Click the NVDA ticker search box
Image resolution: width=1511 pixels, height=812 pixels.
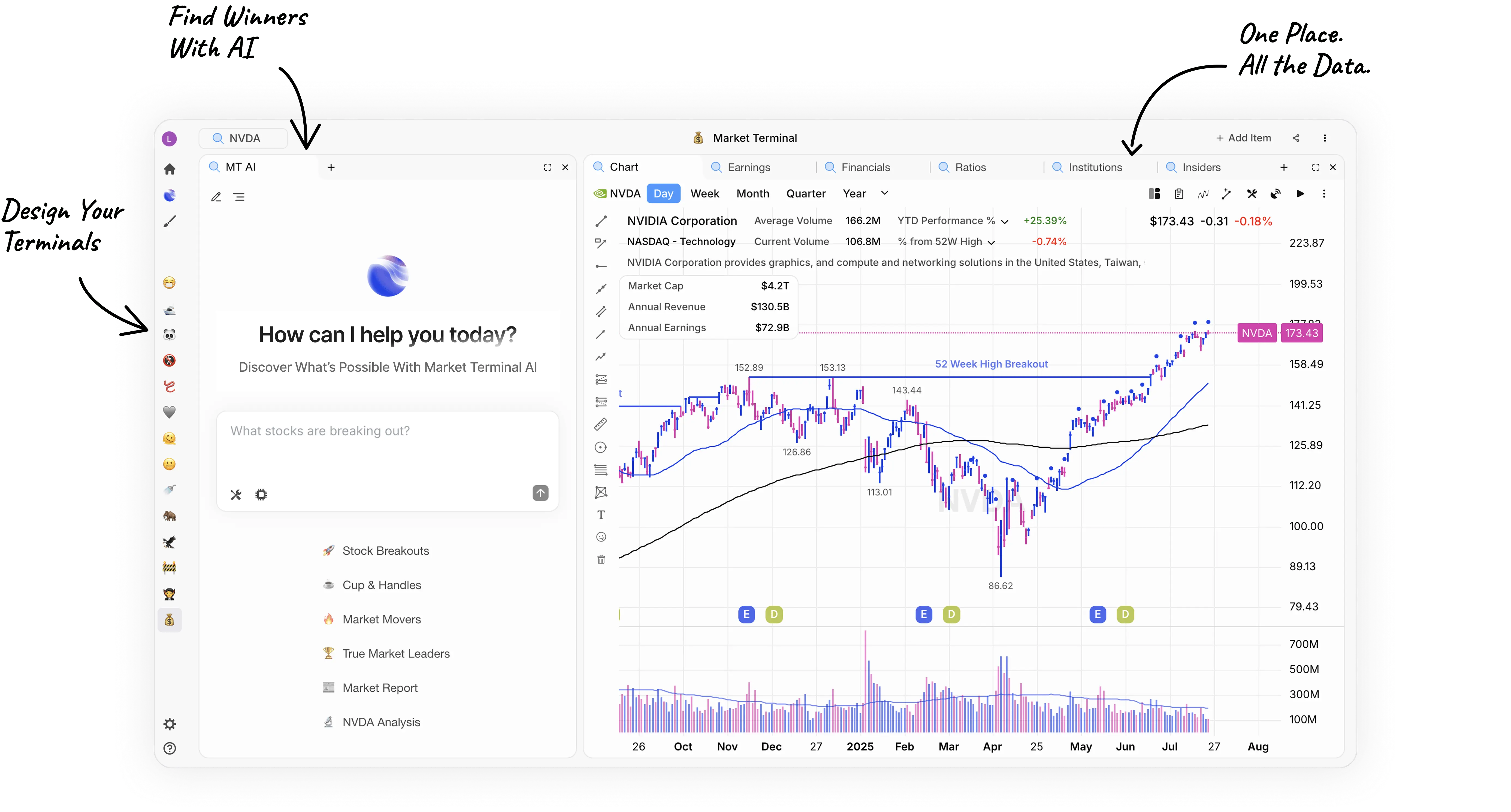coord(243,138)
